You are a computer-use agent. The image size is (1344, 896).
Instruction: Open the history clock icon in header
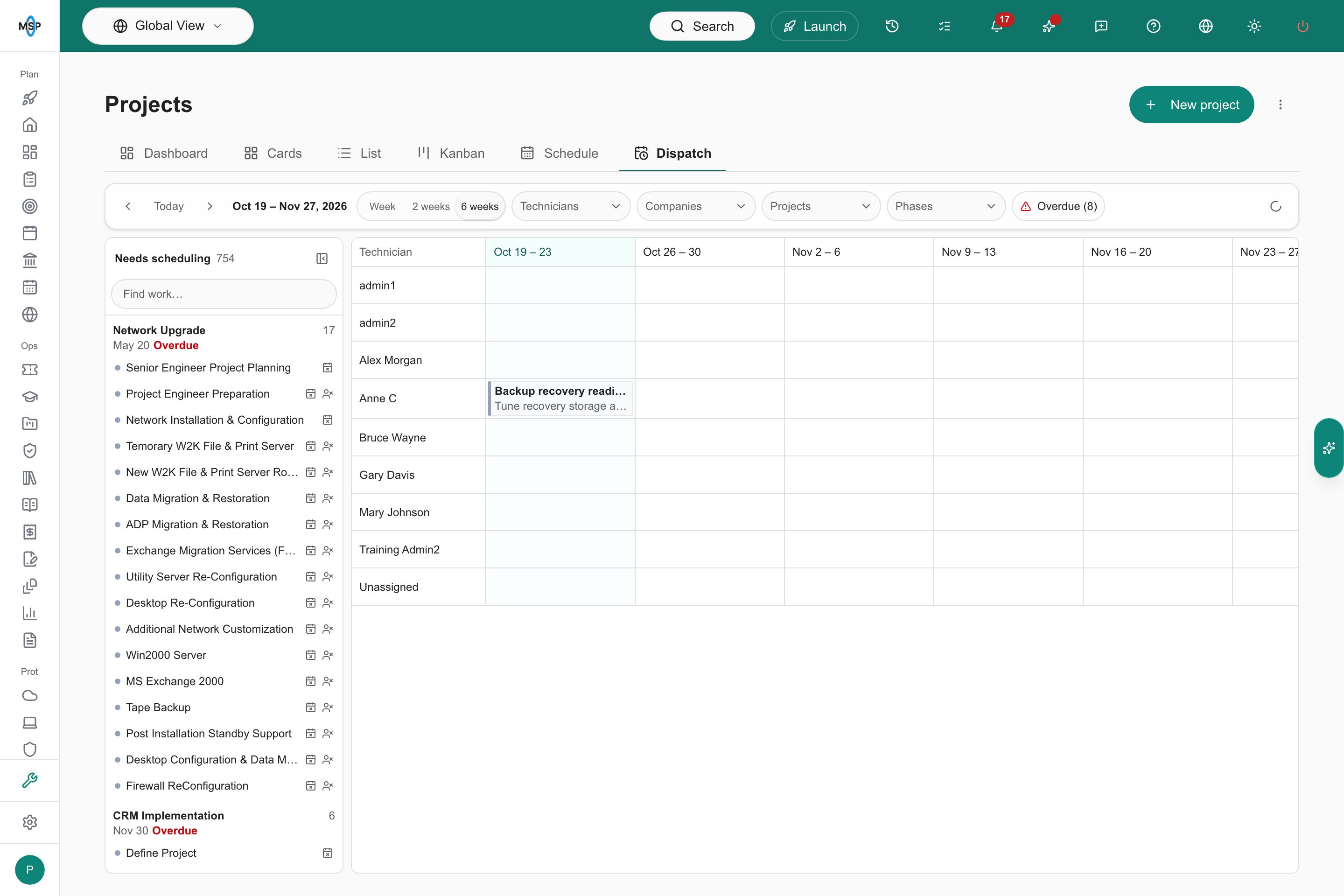click(892, 26)
